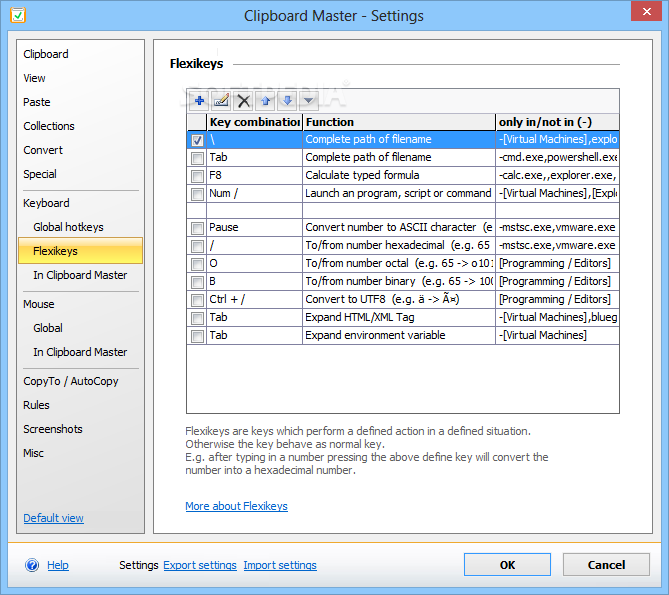
Task: Click the Help link
Action: 58,565
